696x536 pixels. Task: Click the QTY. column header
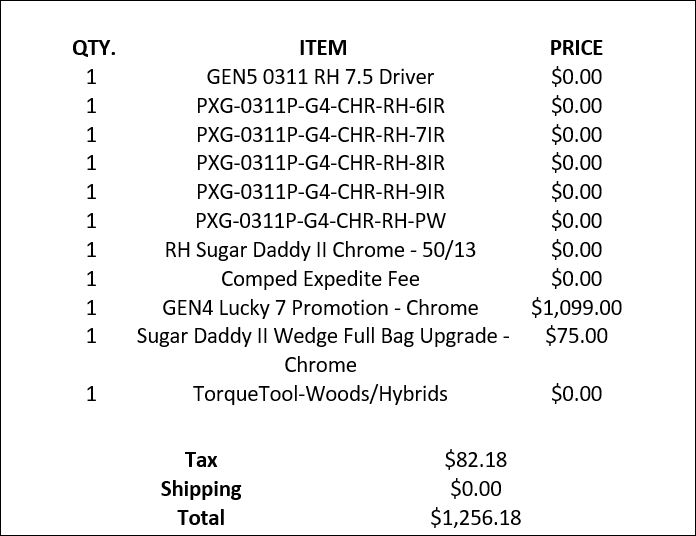[94, 47]
